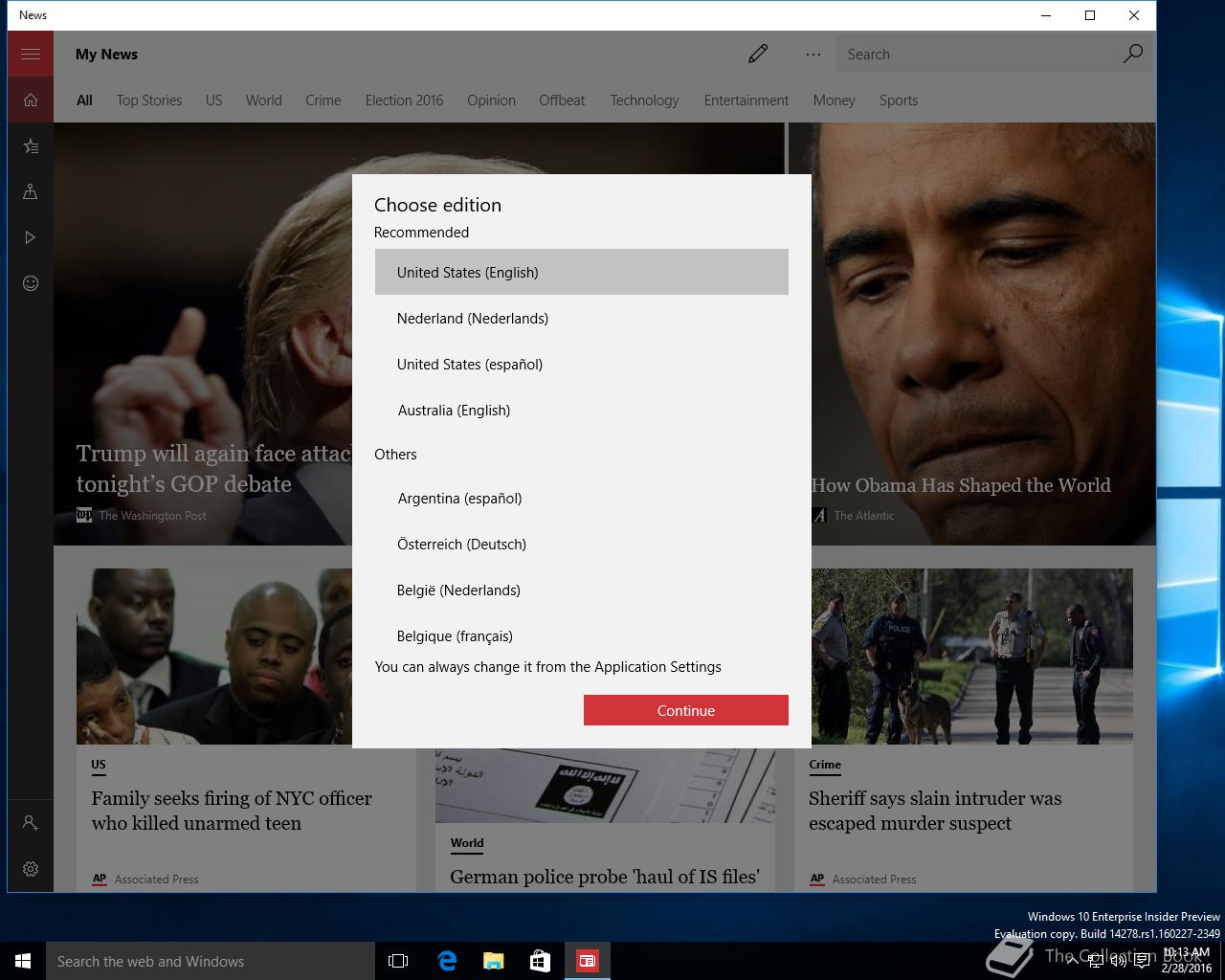Screen dimensions: 1225x980
Task: Open the Technology tab
Action: coord(644,100)
